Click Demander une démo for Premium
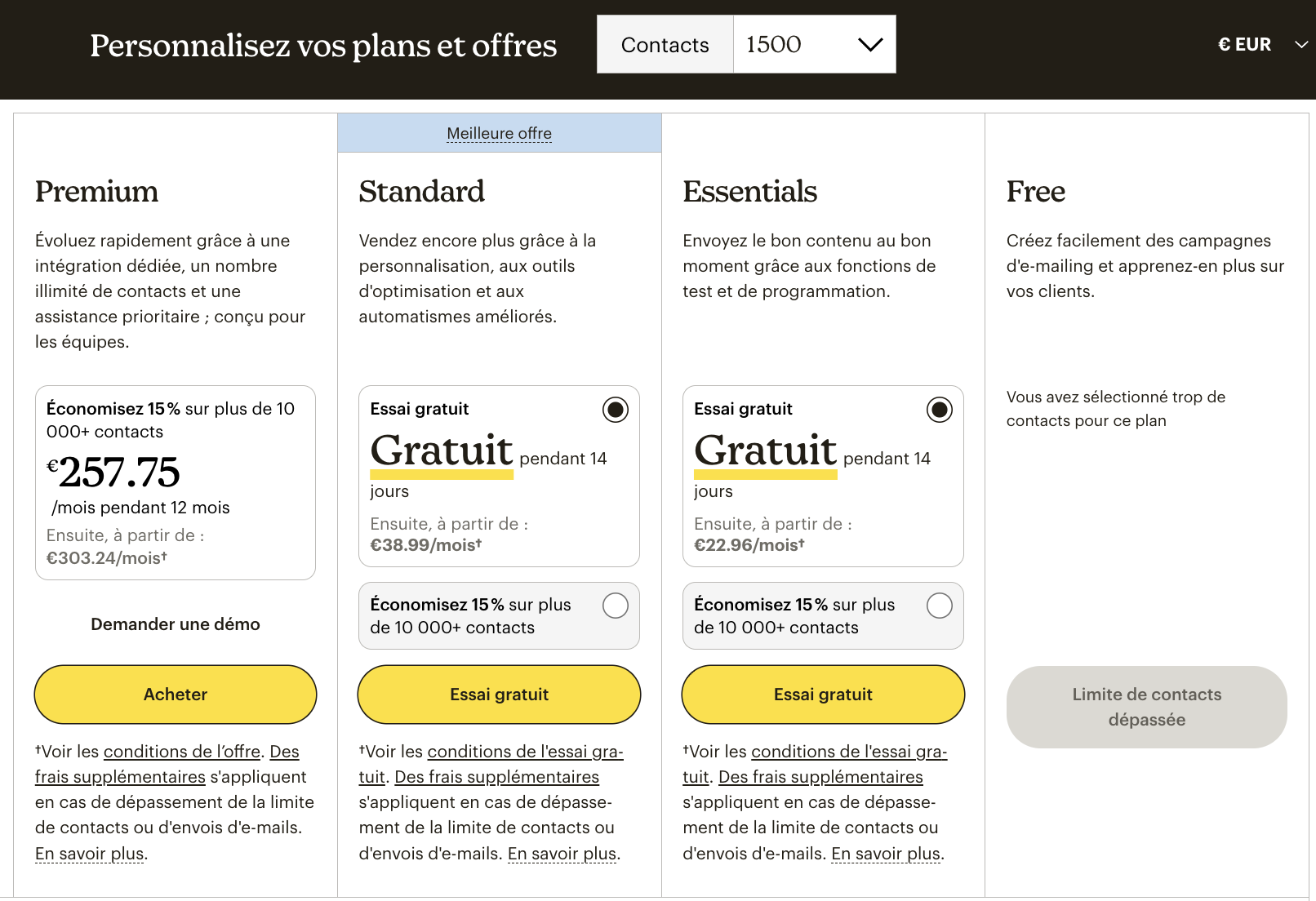 (175, 624)
